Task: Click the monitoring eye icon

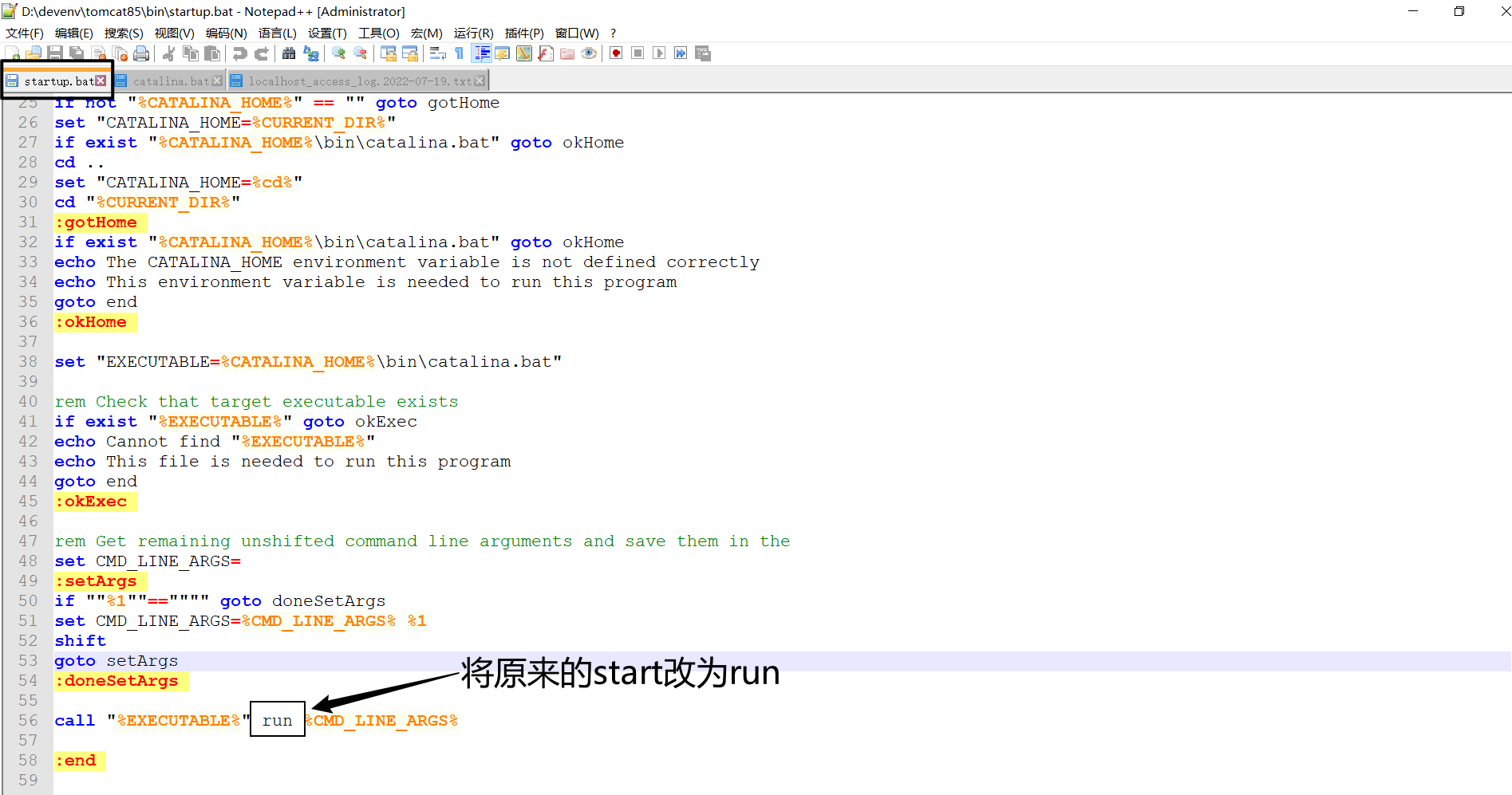Action: tap(589, 53)
